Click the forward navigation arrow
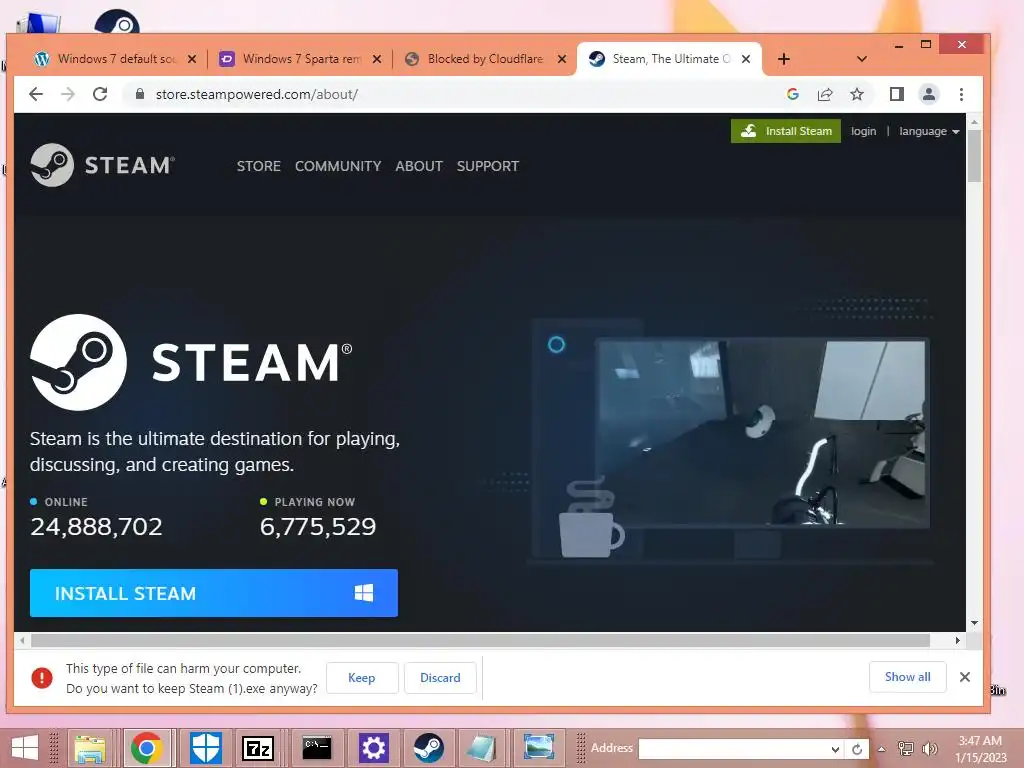 point(68,94)
